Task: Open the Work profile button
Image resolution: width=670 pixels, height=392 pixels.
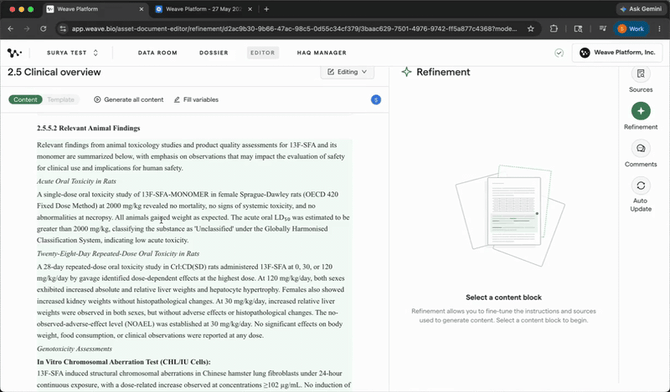Action: (x=631, y=29)
